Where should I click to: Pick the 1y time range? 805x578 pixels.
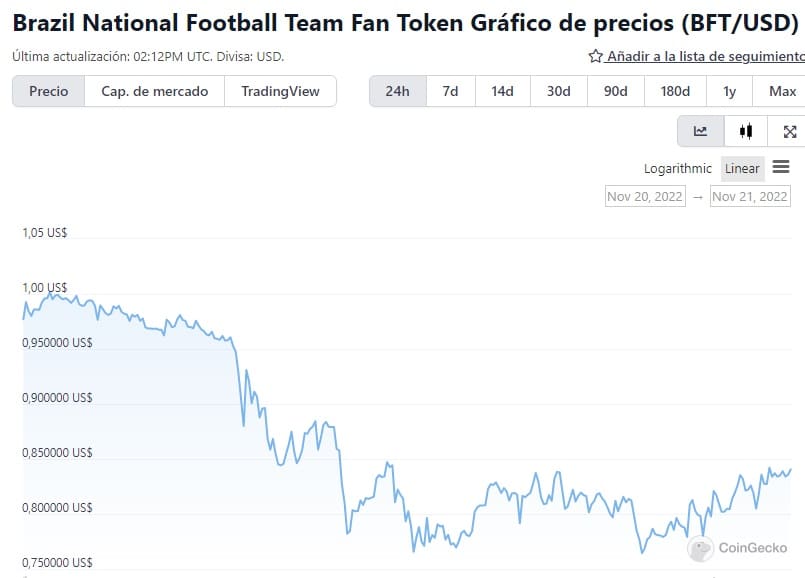point(730,91)
